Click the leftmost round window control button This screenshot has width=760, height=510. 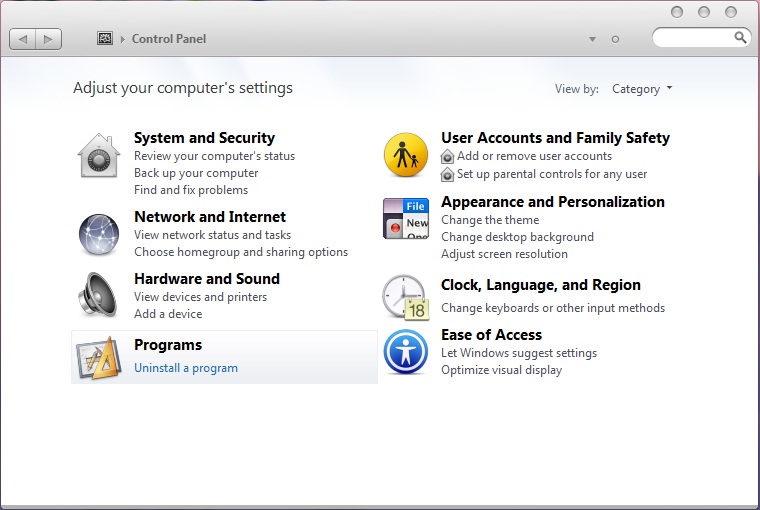coord(677,12)
